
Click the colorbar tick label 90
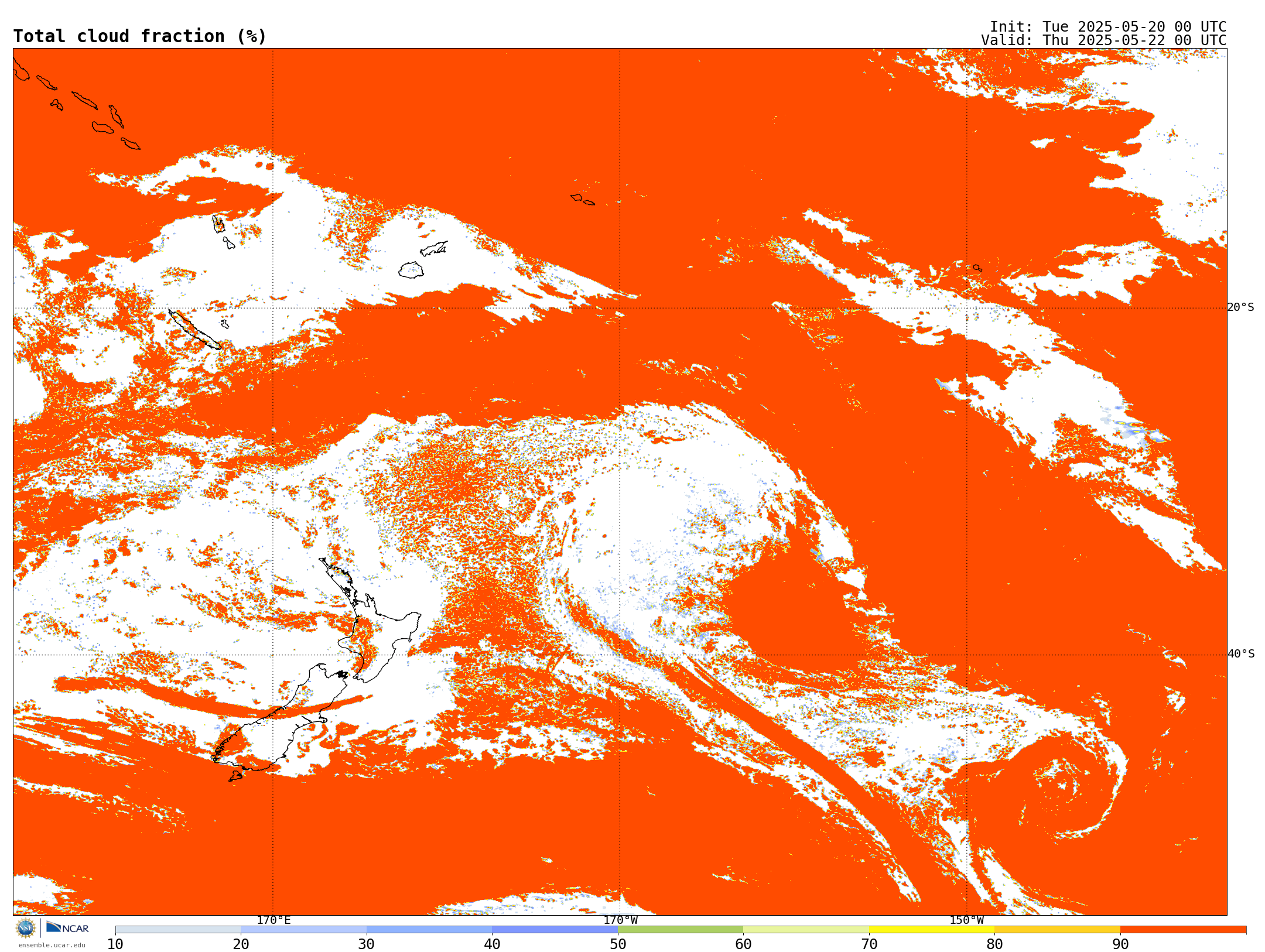point(1120,944)
